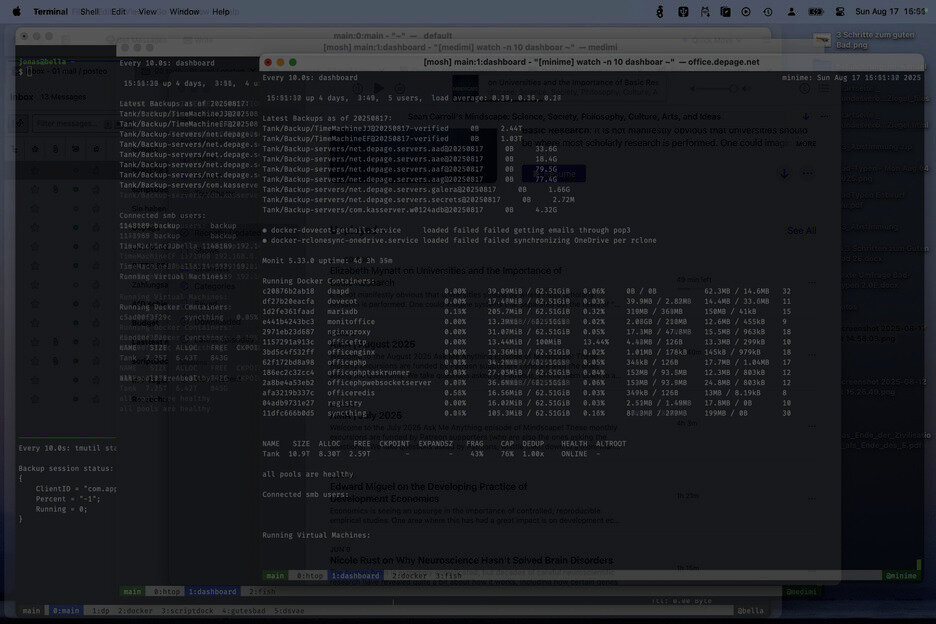This screenshot has height=624, width=936.
Task: Open the Terminal application menu
Action: point(50,11)
